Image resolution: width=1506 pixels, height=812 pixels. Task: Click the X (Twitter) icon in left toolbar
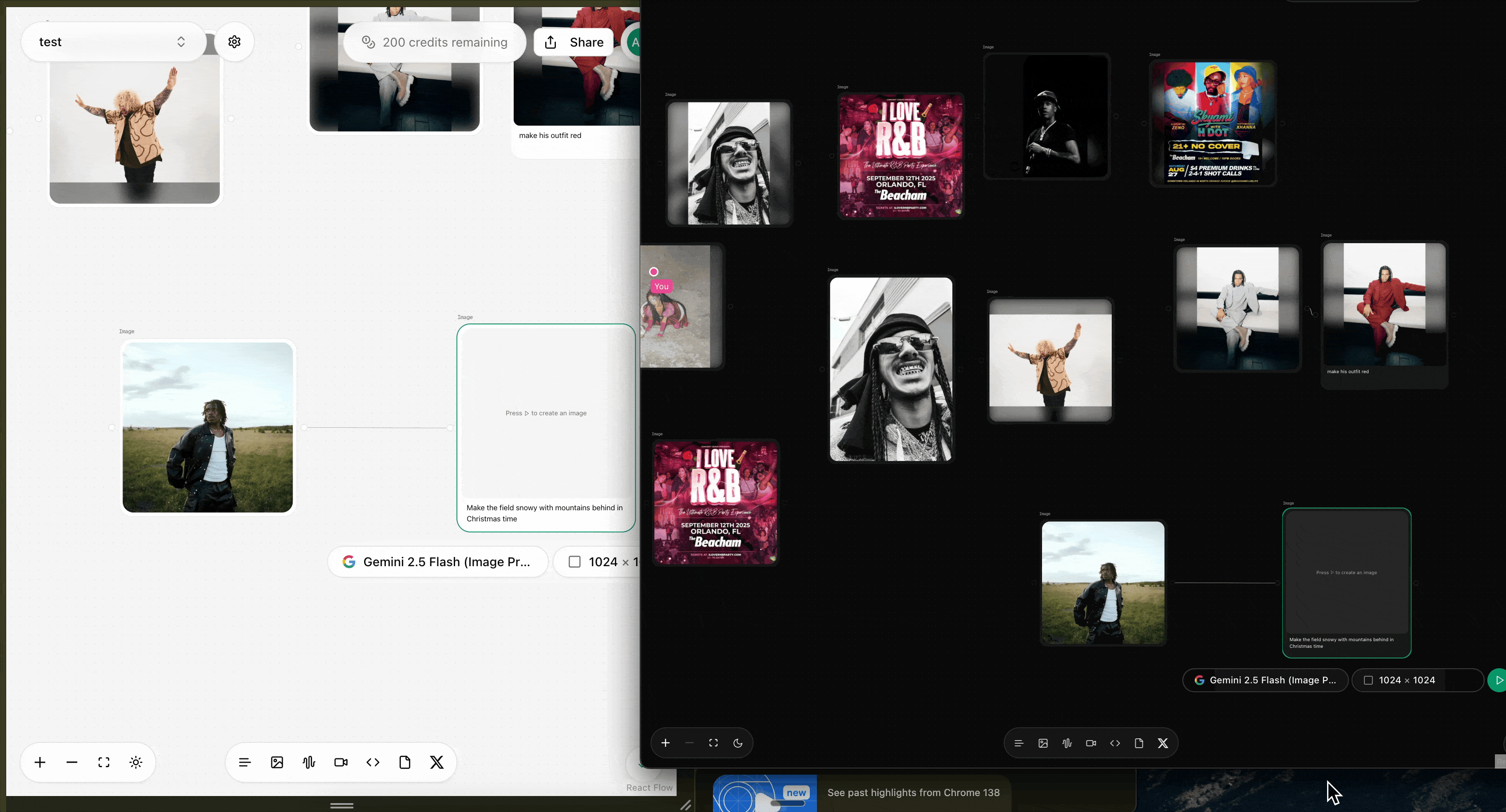point(437,762)
